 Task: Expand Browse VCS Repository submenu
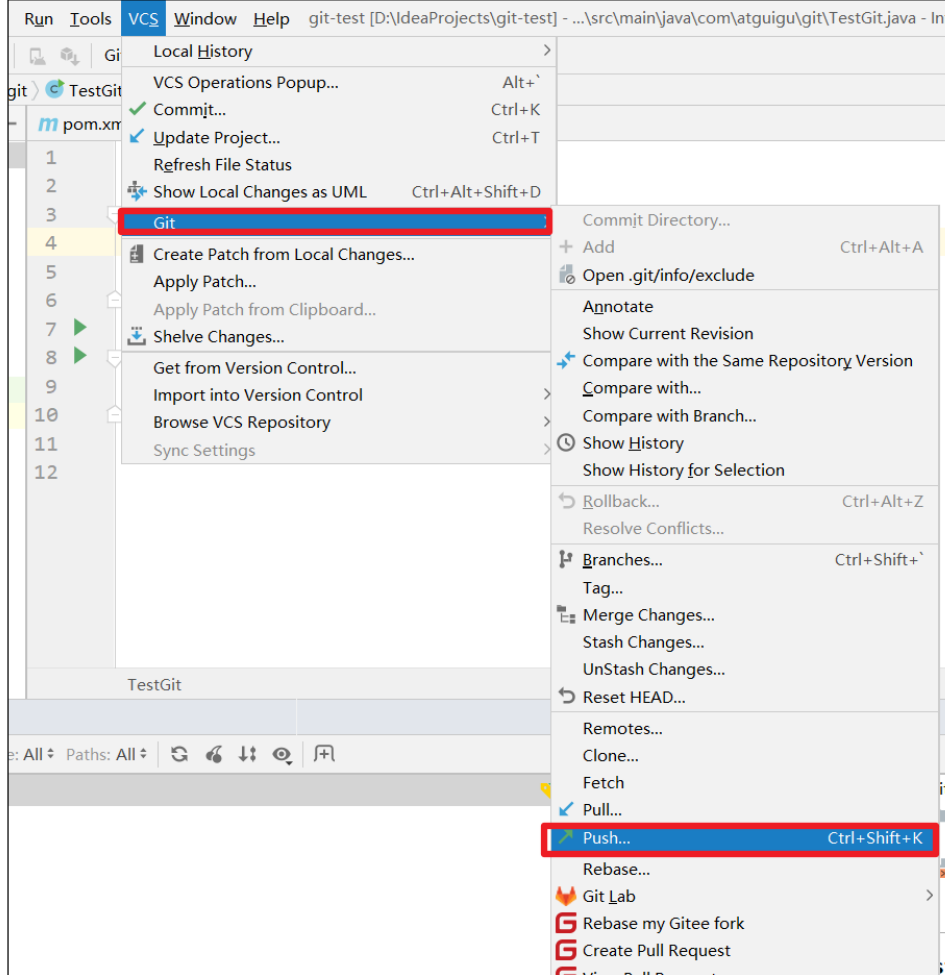(x=338, y=422)
